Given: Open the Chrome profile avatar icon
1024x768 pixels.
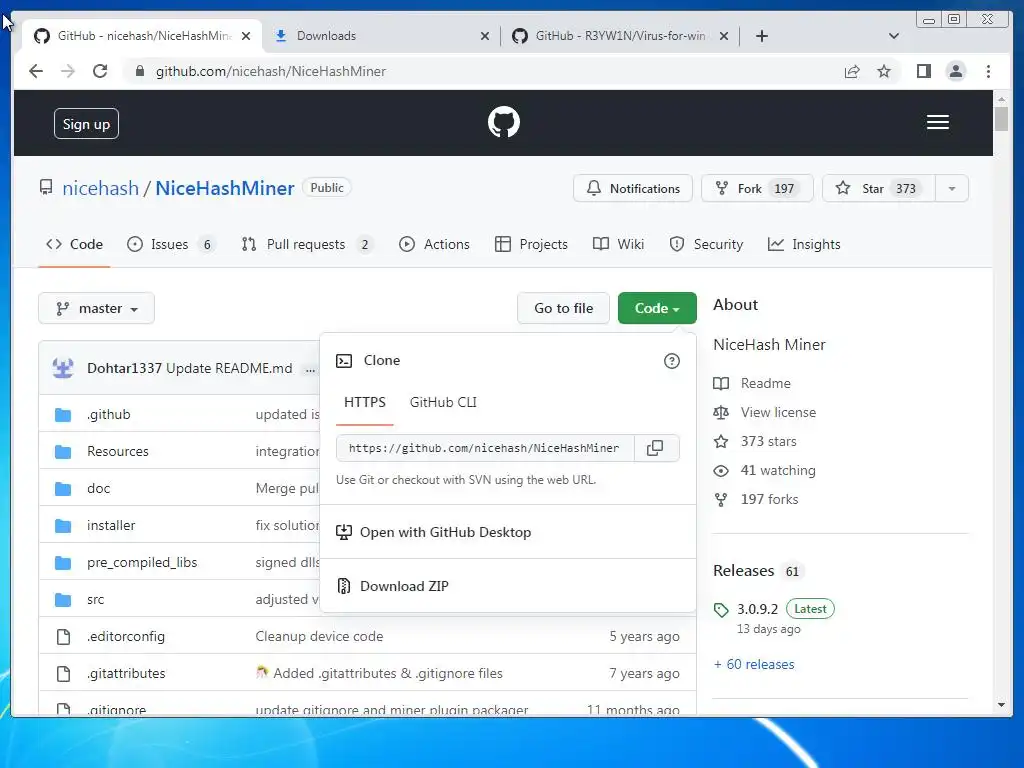Looking at the screenshot, I should coord(955,71).
